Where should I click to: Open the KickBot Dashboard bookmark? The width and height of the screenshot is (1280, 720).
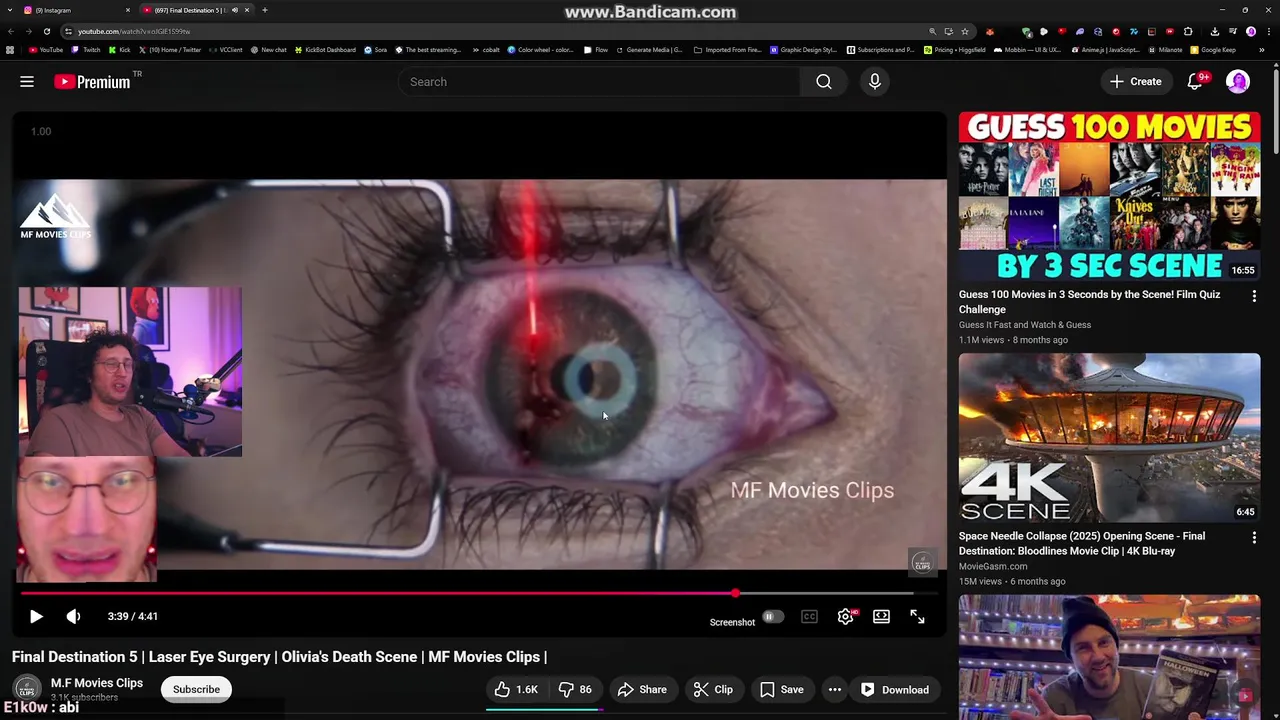pos(325,50)
